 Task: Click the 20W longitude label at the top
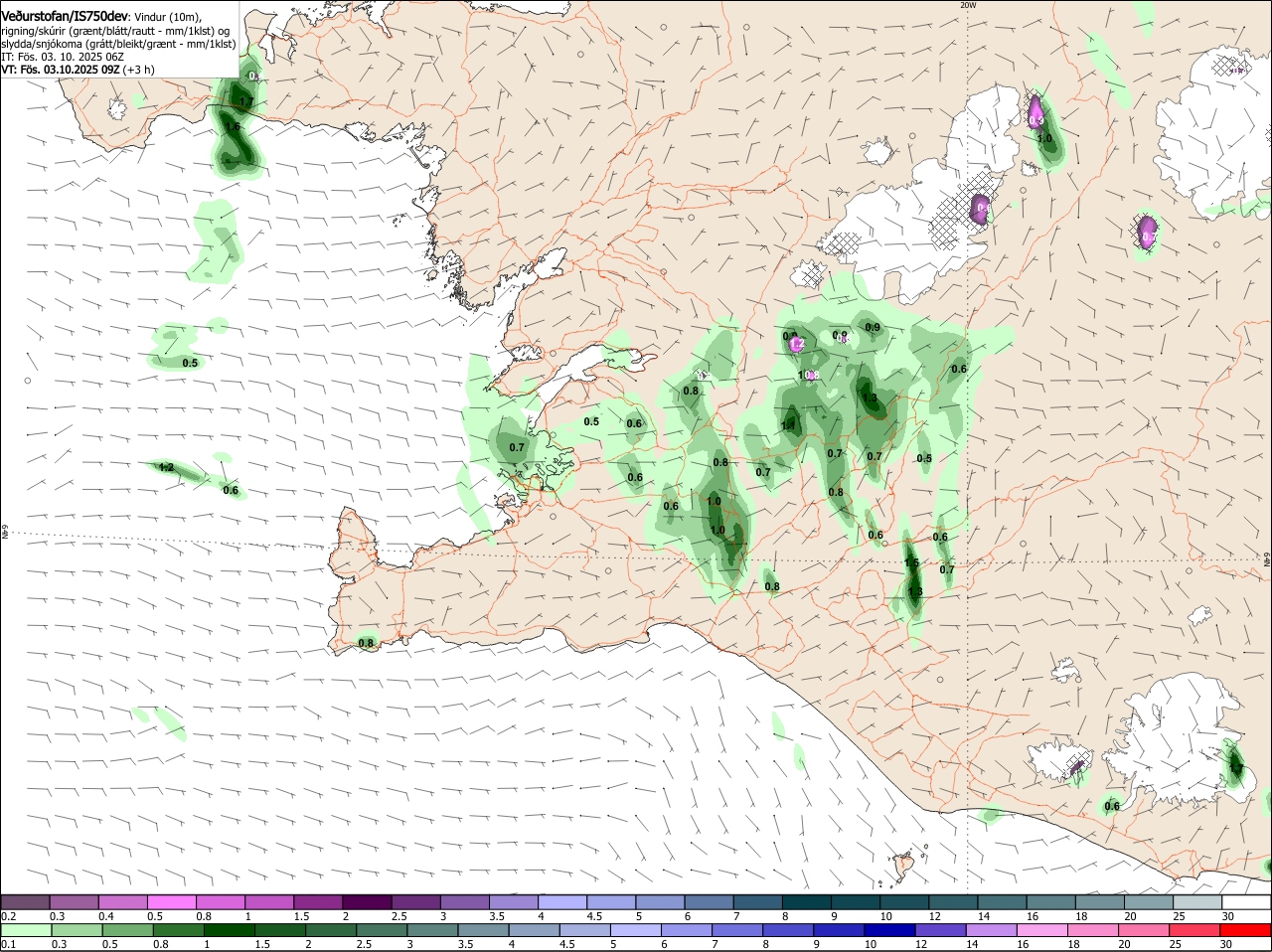(x=969, y=5)
